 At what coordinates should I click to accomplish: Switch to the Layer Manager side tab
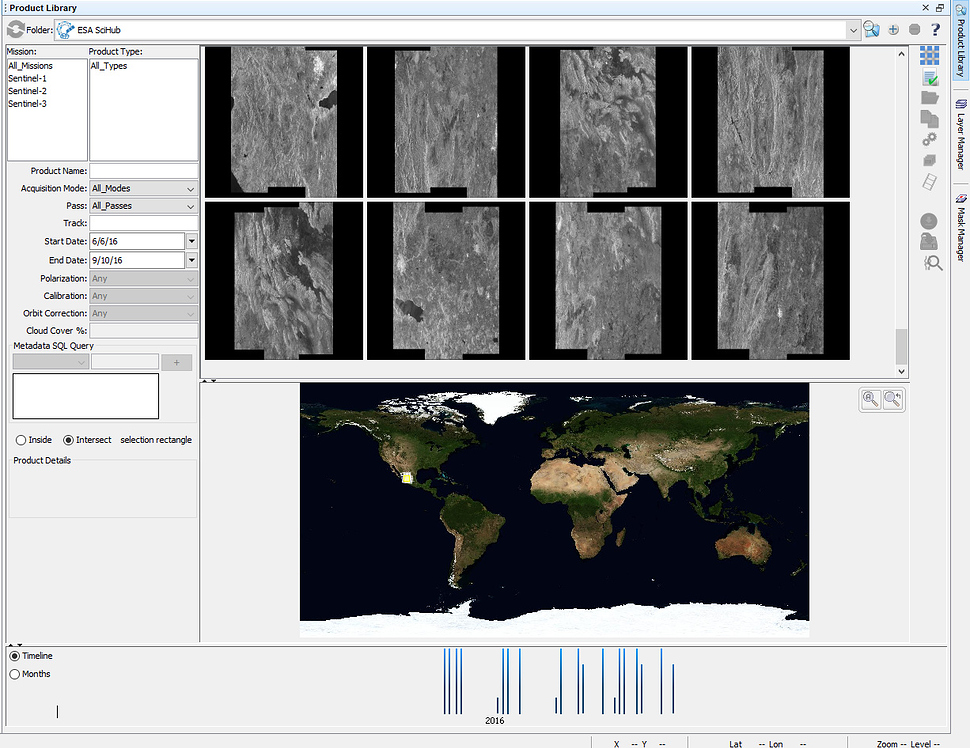[x=961, y=134]
